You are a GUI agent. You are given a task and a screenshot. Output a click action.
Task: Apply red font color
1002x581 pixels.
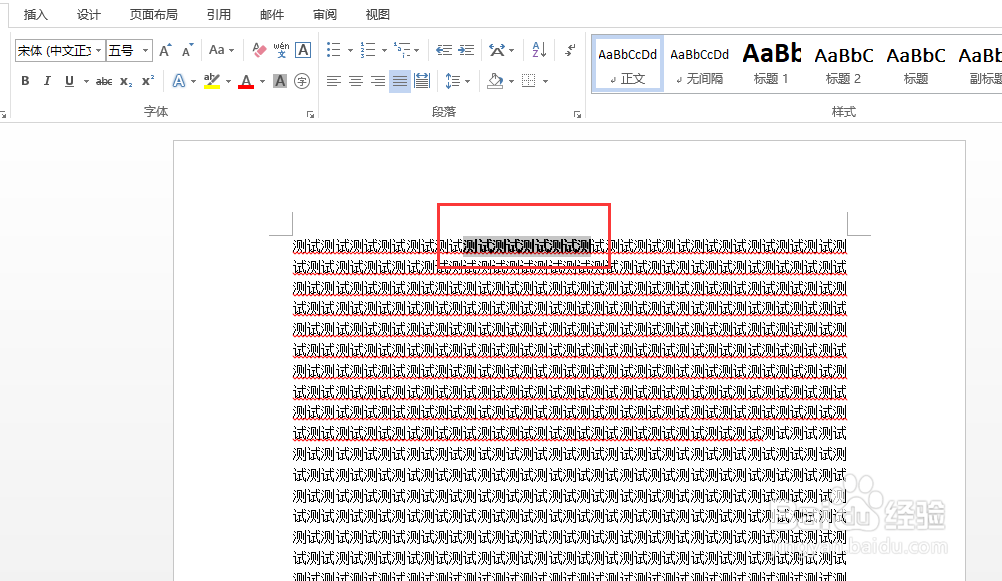tap(246, 81)
